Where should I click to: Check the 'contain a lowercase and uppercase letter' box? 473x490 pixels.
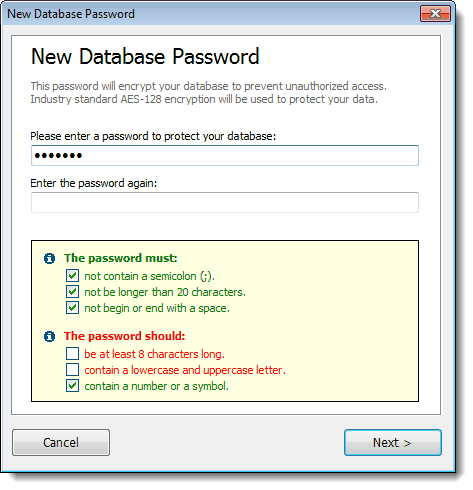[72, 370]
